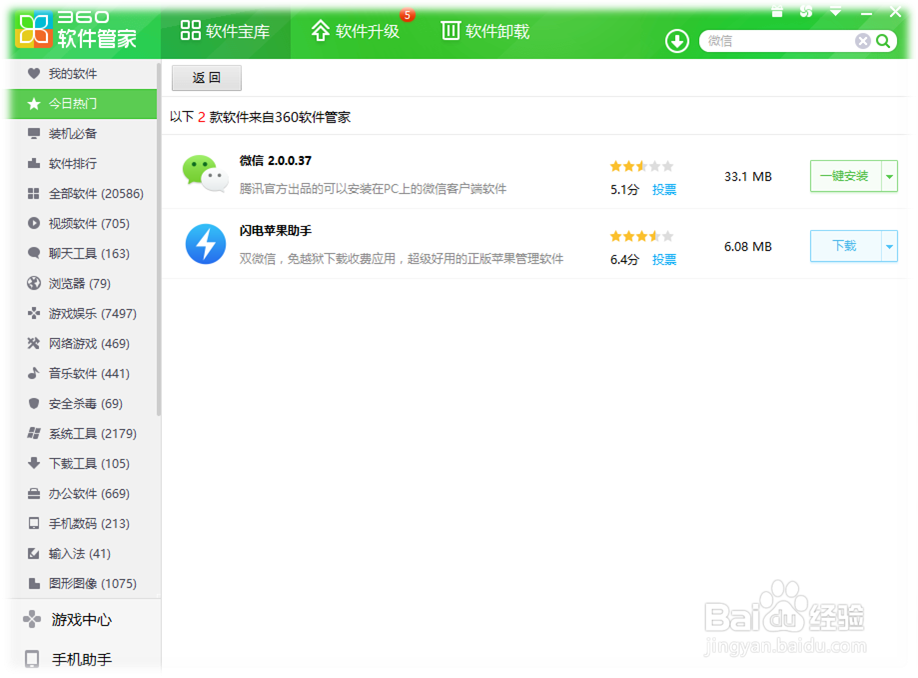Click the WeChat 微信 app icon
918x678 pixels.
(x=205, y=173)
